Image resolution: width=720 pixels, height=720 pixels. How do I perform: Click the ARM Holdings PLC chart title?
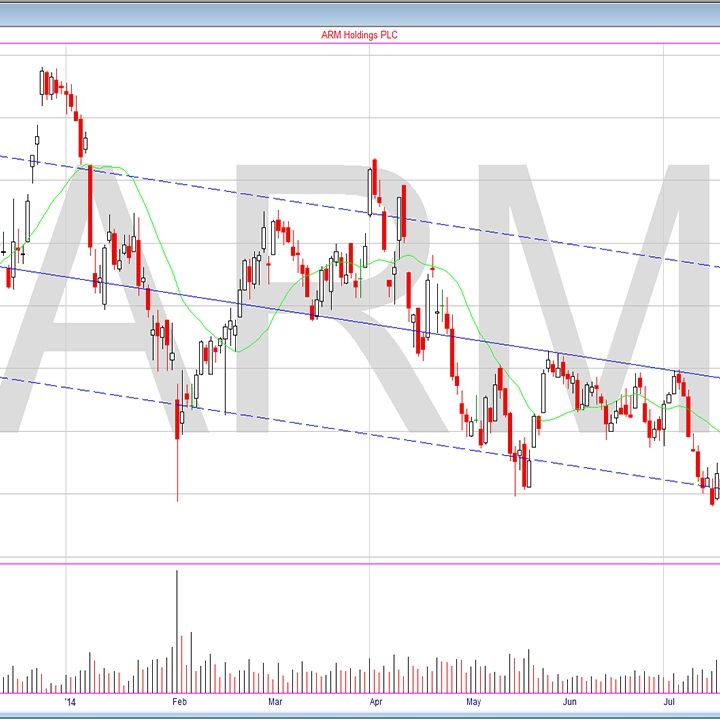tap(359, 35)
